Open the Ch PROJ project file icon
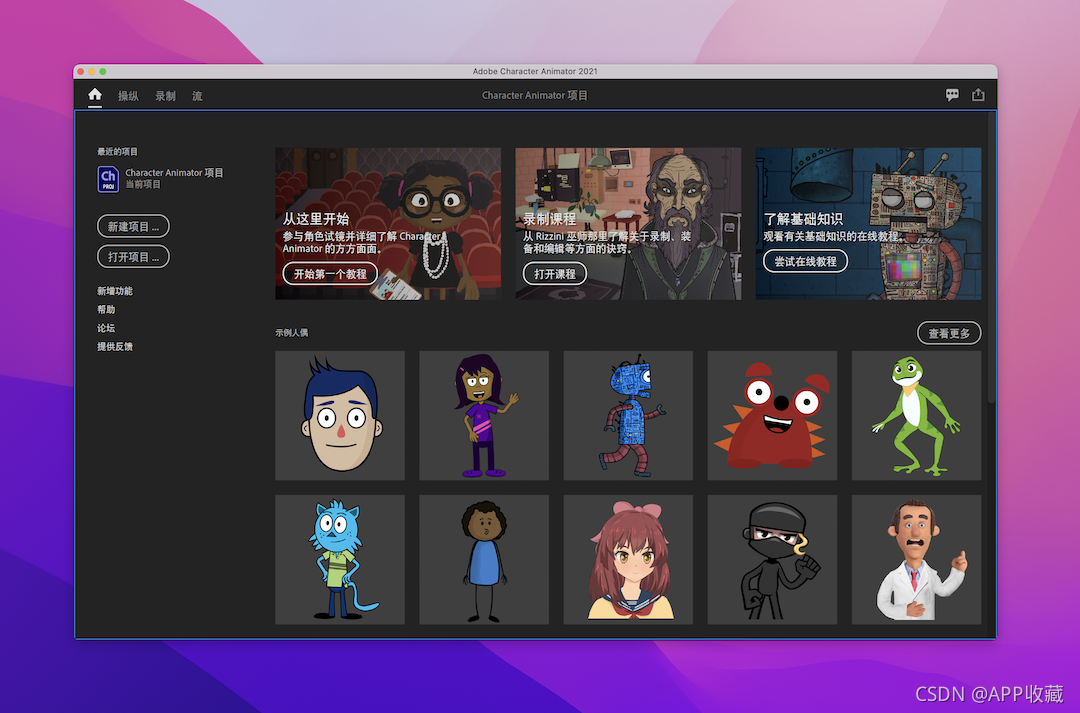The image size is (1080, 713). (x=108, y=179)
